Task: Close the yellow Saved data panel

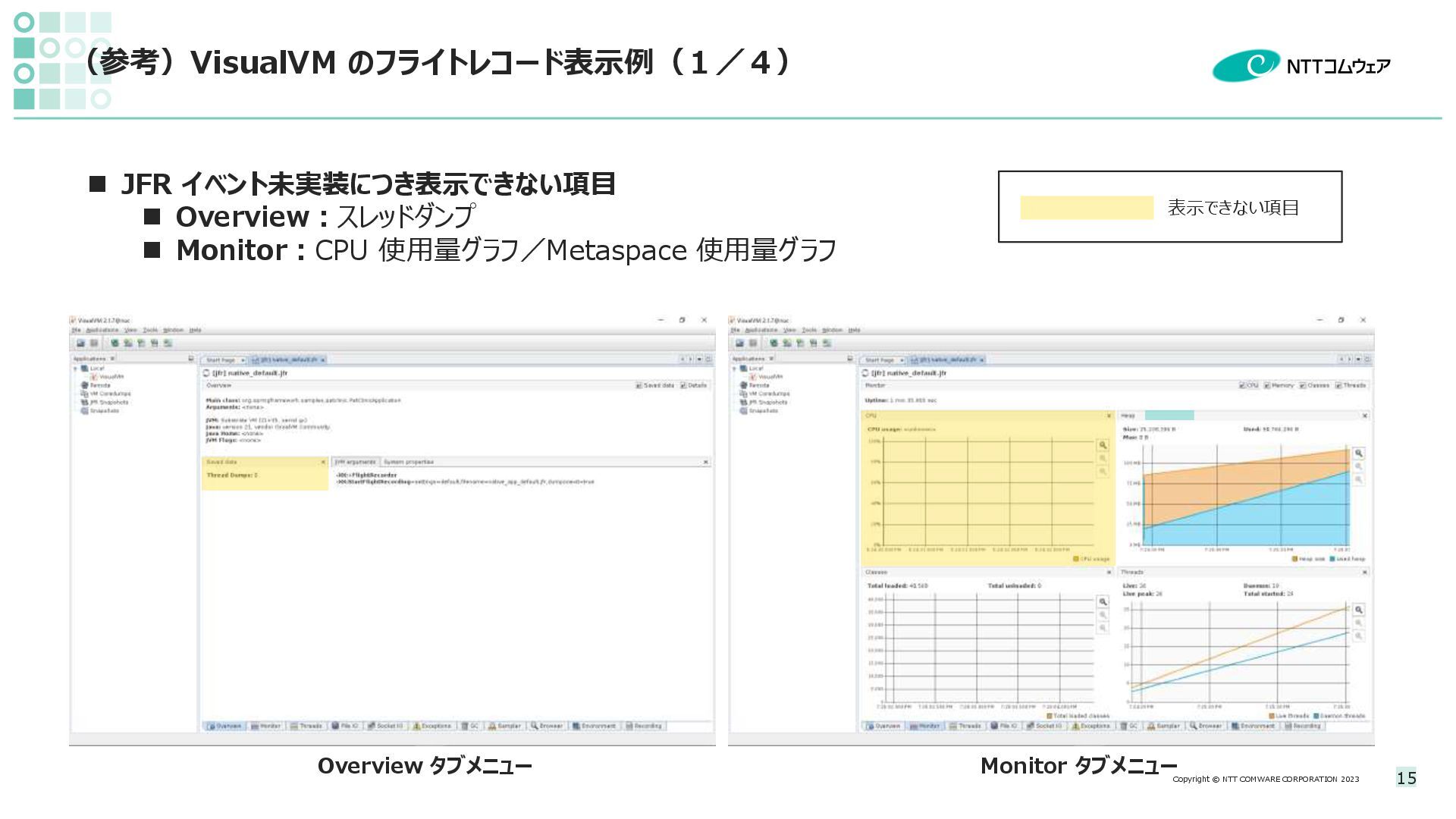Action: [x=323, y=462]
